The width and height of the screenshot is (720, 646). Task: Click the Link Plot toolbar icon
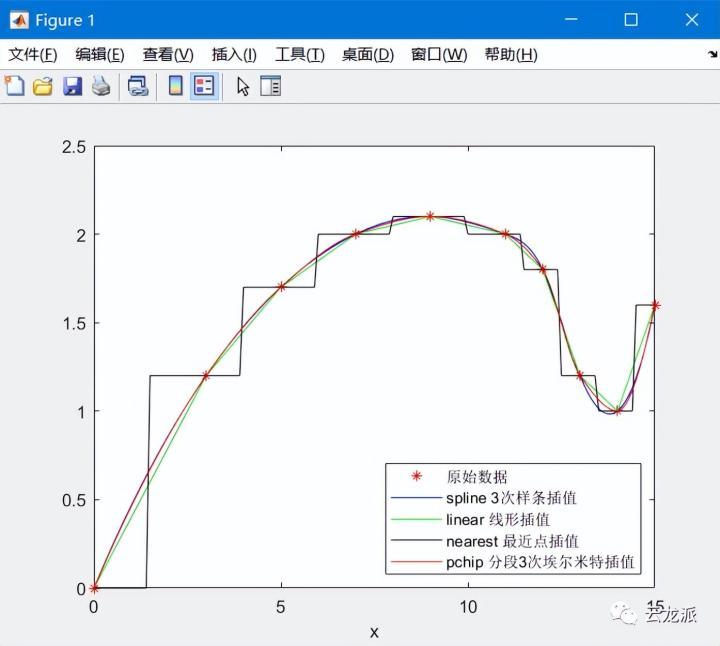(x=138, y=86)
